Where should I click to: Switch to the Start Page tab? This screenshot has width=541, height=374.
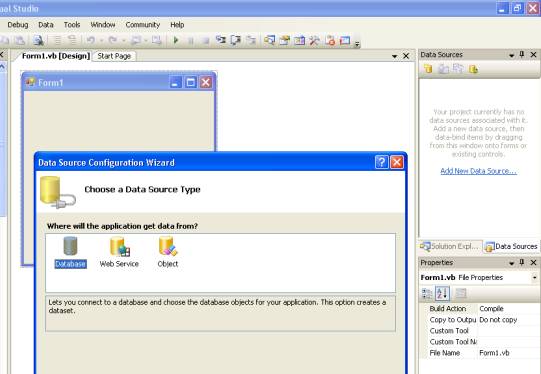[114, 56]
